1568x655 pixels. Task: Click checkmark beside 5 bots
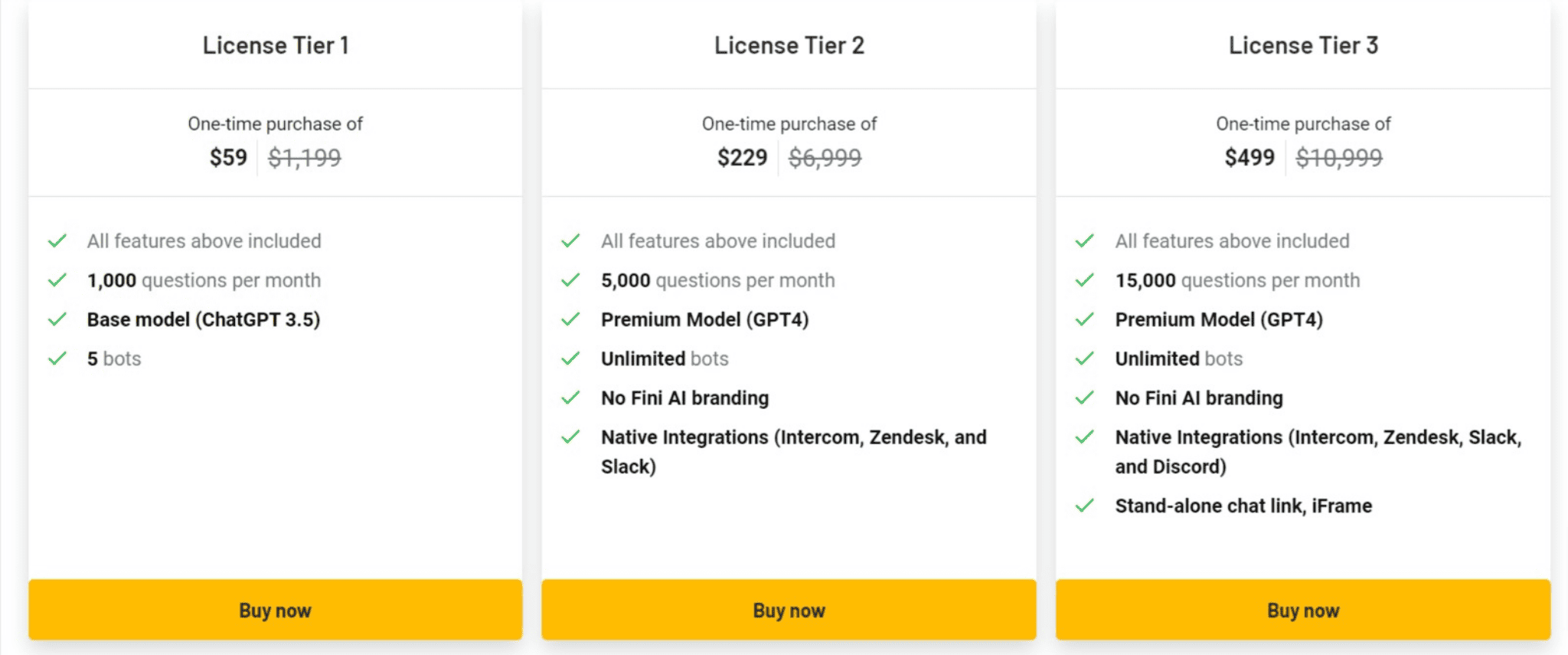(57, 359)
